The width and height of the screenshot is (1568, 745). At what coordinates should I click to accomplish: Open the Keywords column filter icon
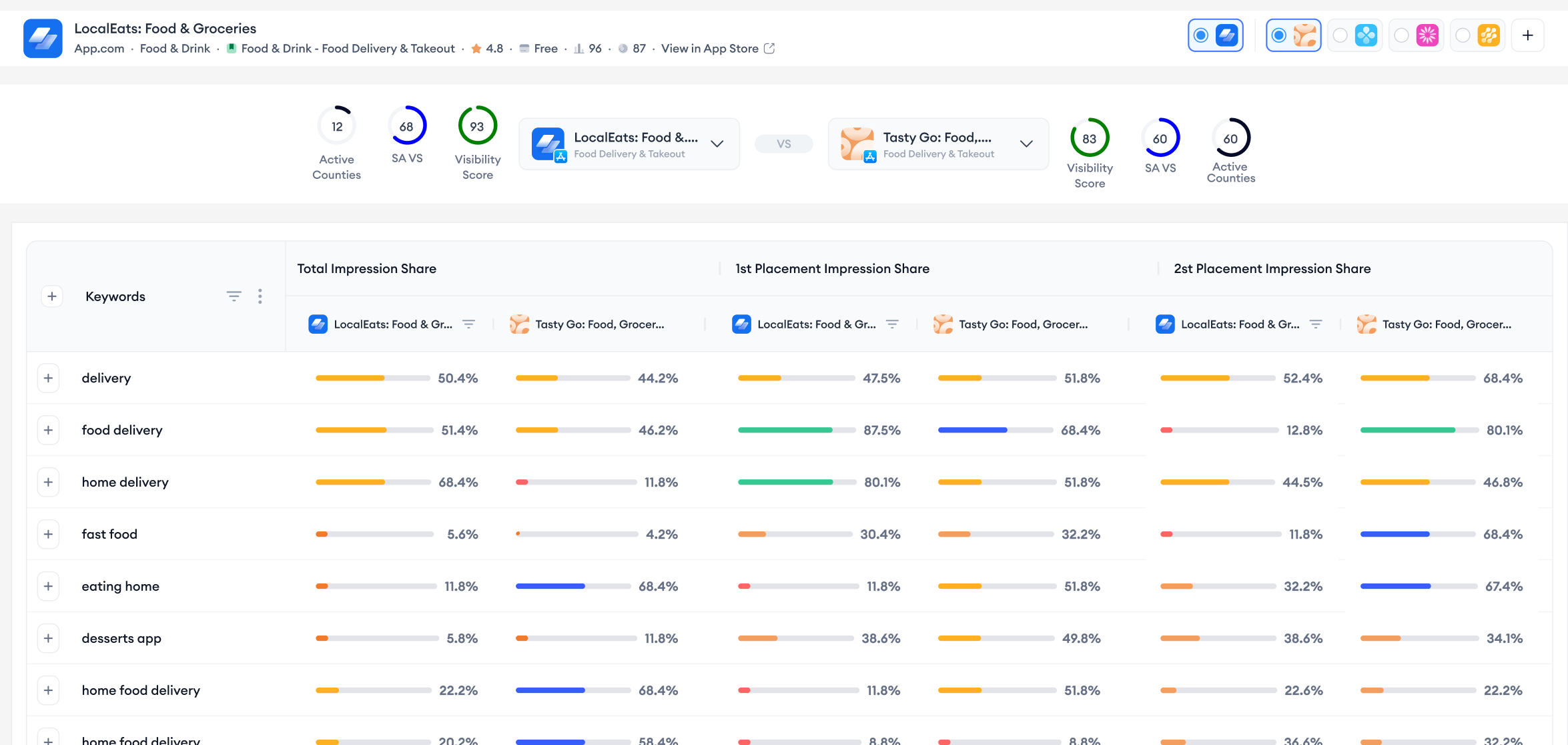point(234,296)
